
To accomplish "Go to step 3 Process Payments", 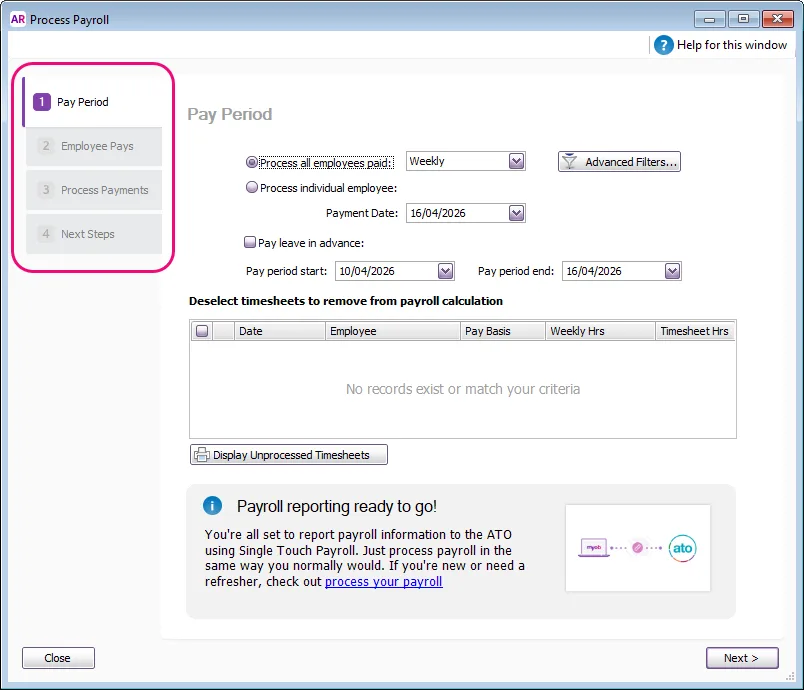I will pyautogui.click(x=94, y=190).
